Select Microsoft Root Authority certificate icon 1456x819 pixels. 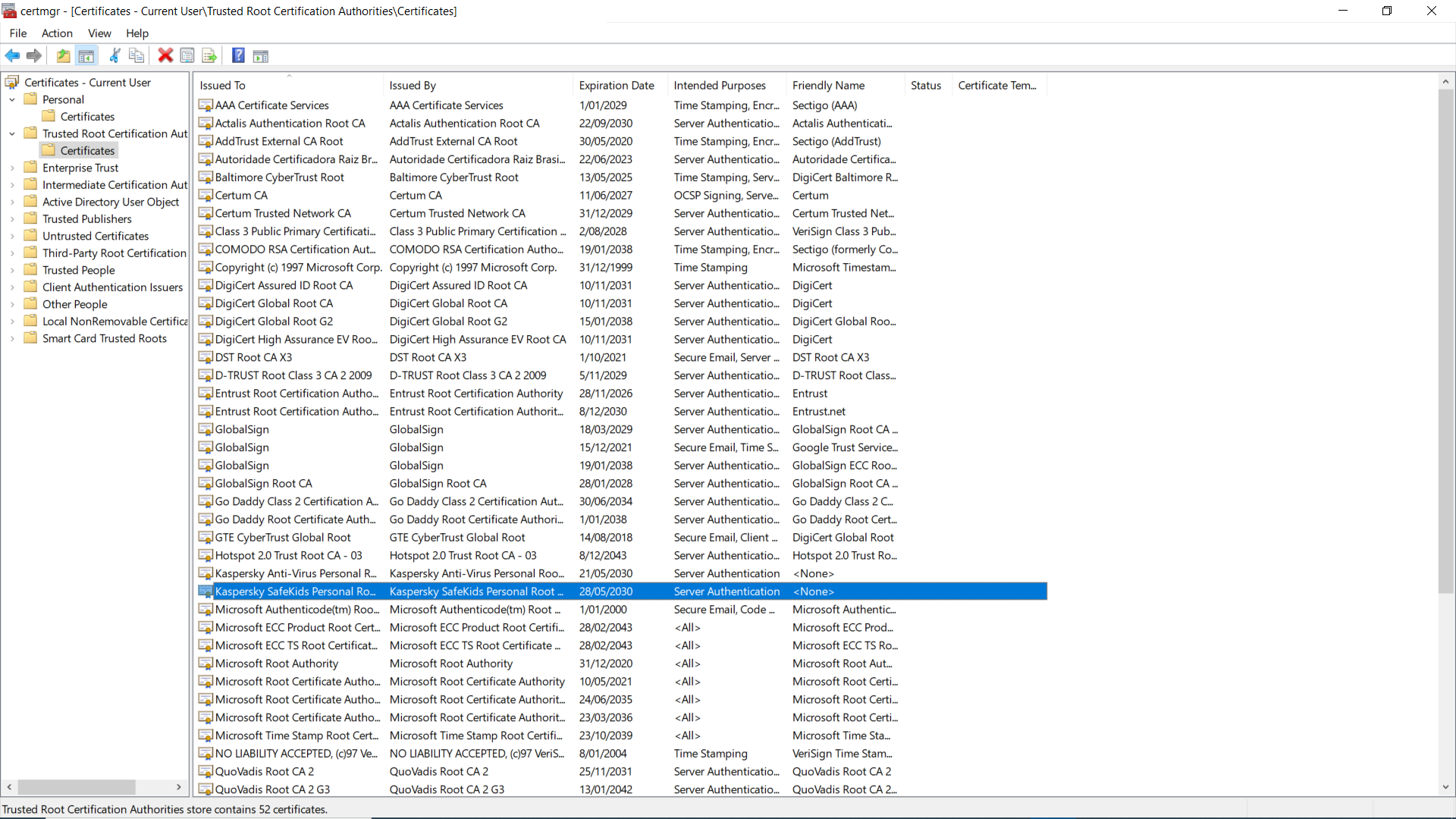point(206,664)
